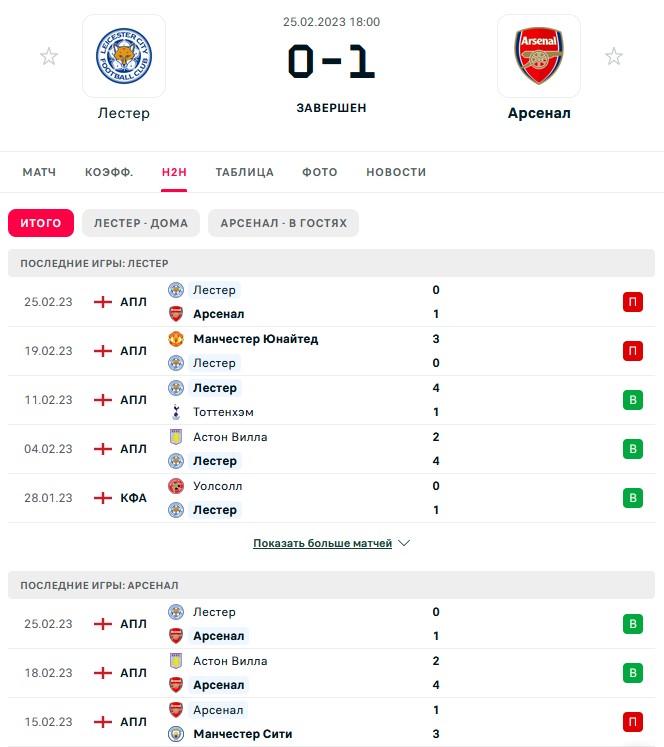Click the England flag beside КФА
The height and width of the screenshot is (747, 664).
[x=103, y=498]
